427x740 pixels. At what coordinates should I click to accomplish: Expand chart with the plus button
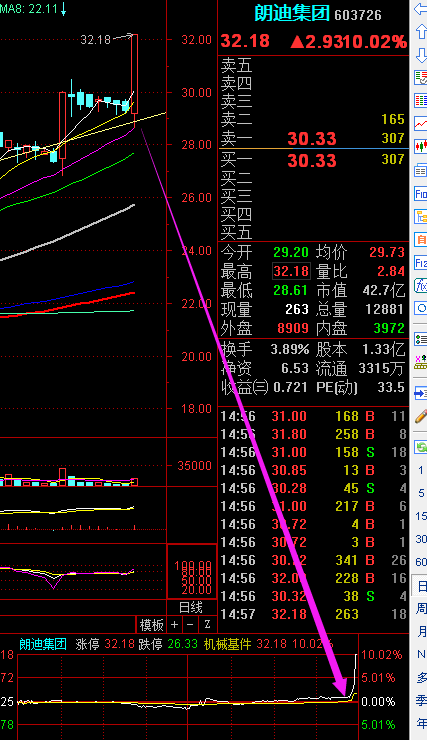(x=175, y=624)
